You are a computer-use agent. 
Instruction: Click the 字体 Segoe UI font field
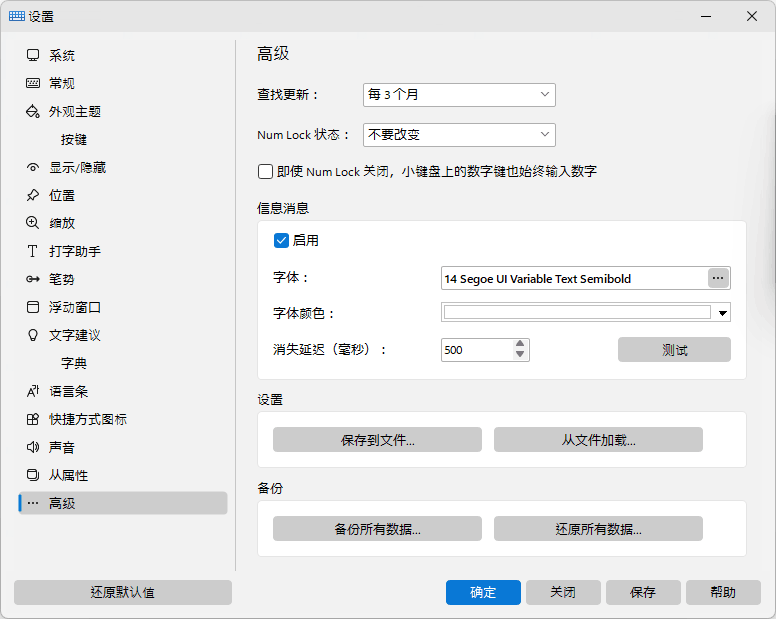[x=574, y=279]
